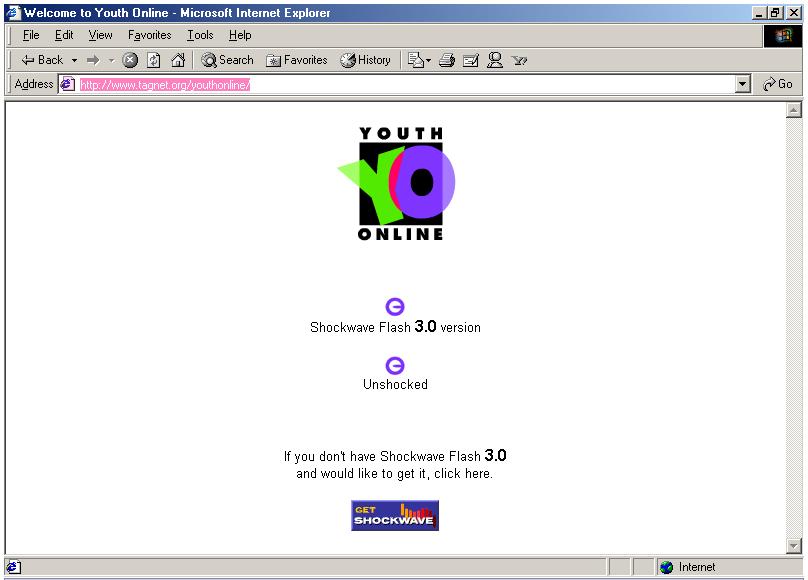Viewport: 808px width, 580px height.
Task: Click the scrollbar up arrow
Action: coord(794,110)
